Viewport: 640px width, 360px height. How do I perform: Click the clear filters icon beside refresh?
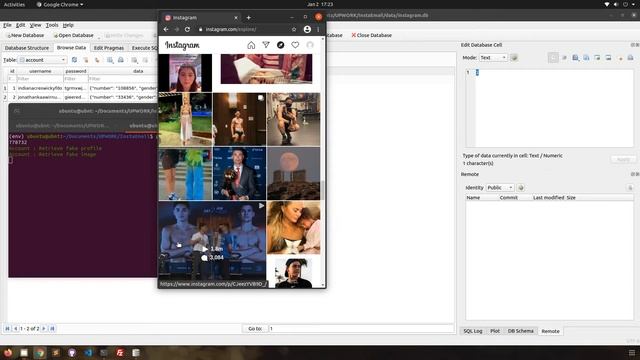coord(86,60)
